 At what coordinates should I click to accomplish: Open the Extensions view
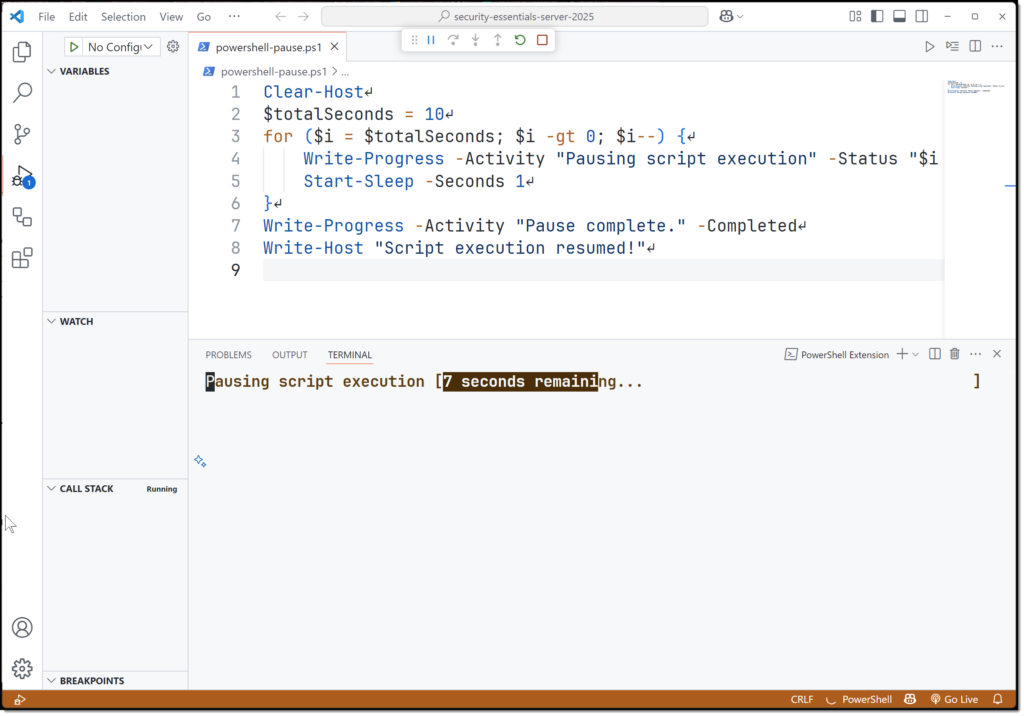[x=22, y=258]
